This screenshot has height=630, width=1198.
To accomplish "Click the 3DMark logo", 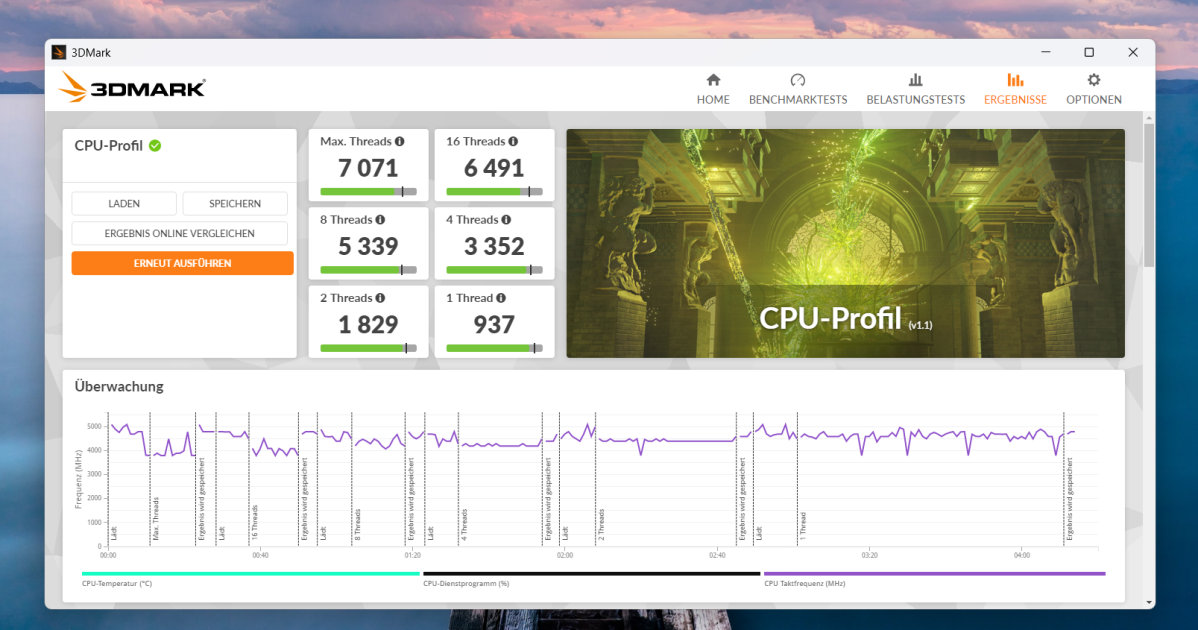I will (x=132, y=88).
